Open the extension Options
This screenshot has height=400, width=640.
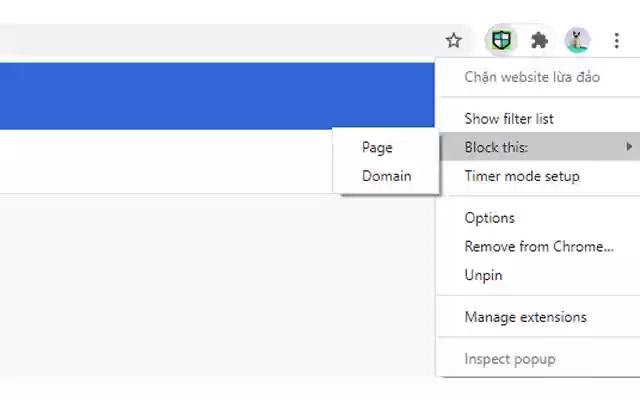pyautogui.click(x=490, y=218)
